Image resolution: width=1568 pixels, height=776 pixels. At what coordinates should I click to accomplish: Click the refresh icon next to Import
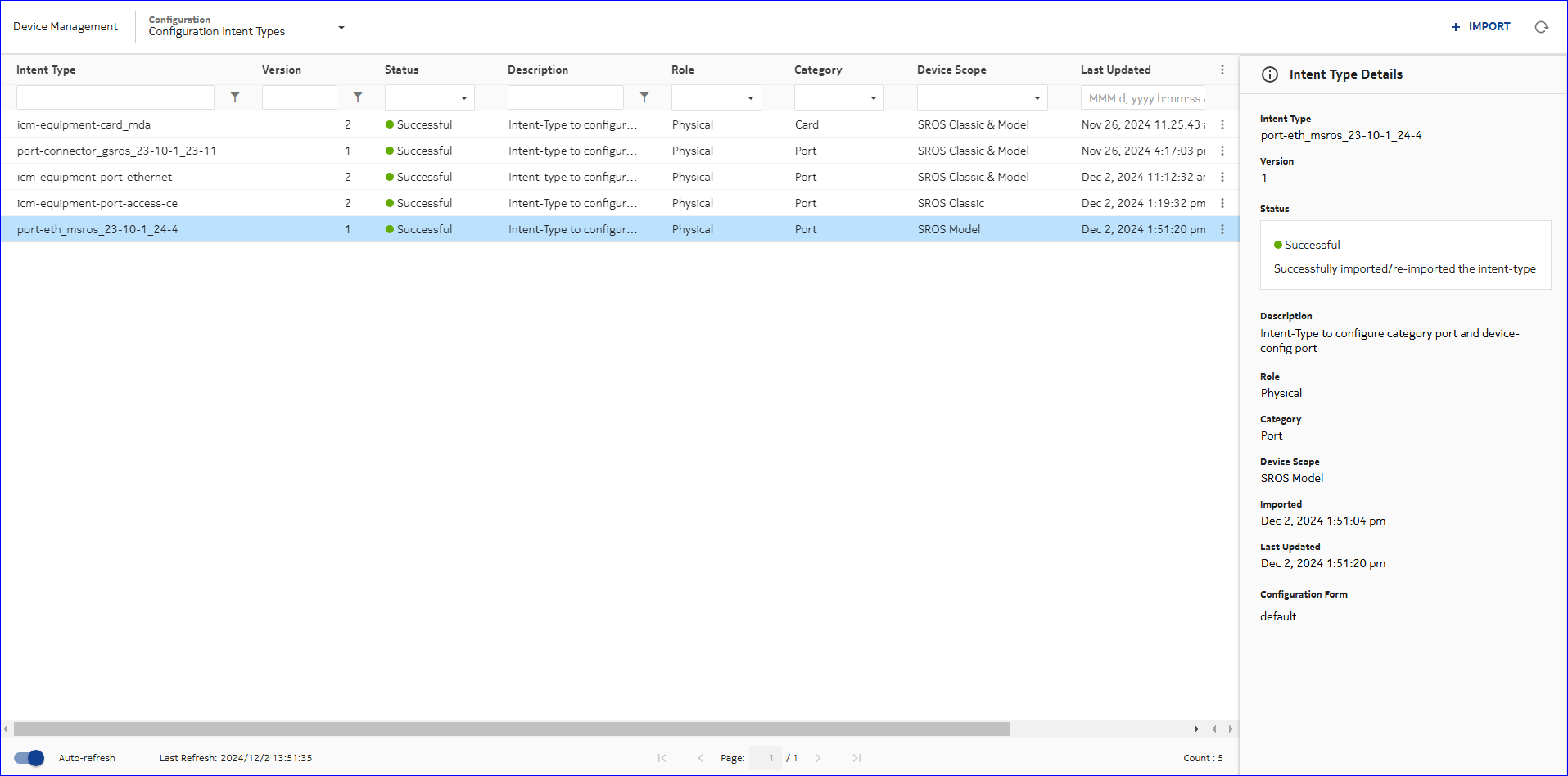point(1541,27)
